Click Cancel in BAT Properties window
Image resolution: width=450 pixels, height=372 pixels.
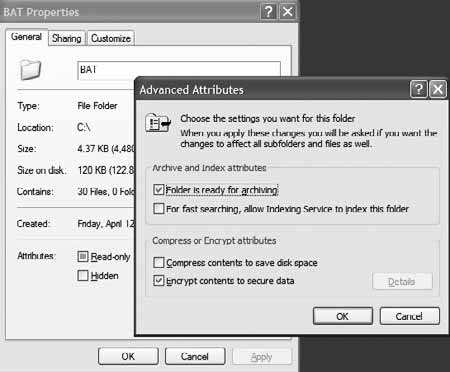(x=195, y=356)
